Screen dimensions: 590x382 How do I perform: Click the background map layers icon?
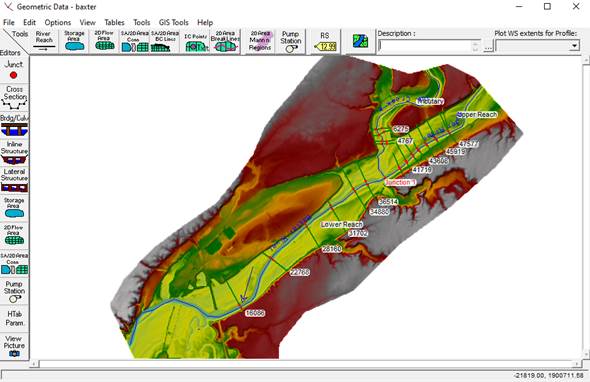(360, 41)
